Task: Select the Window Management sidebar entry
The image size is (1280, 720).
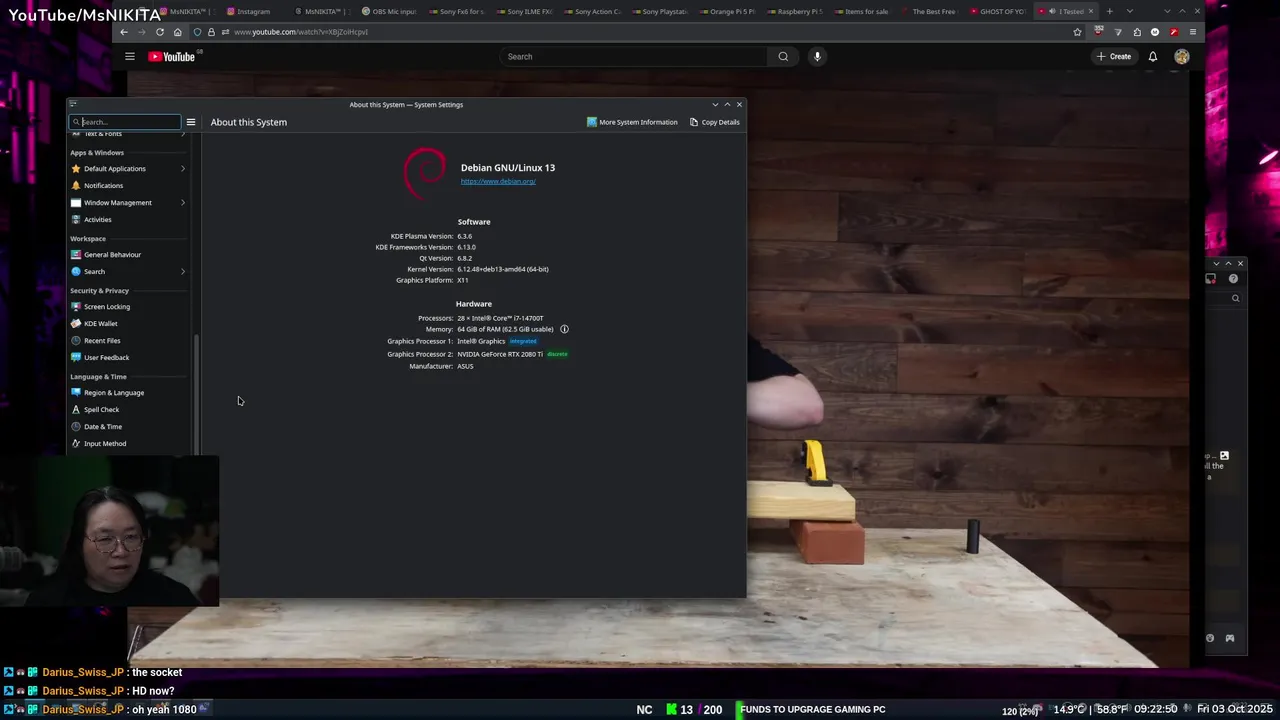Action: point(128,203)
